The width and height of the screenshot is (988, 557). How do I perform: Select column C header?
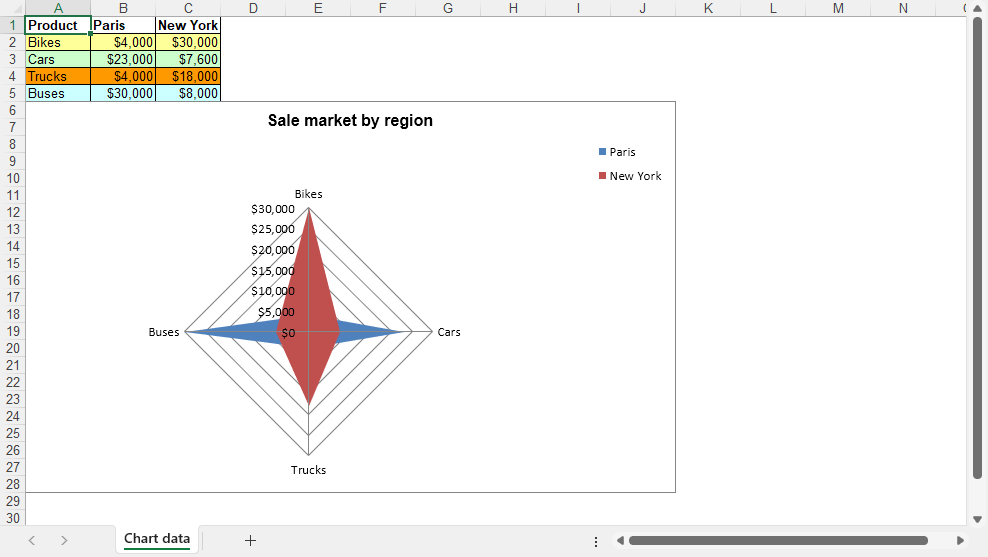click(188, 8)
